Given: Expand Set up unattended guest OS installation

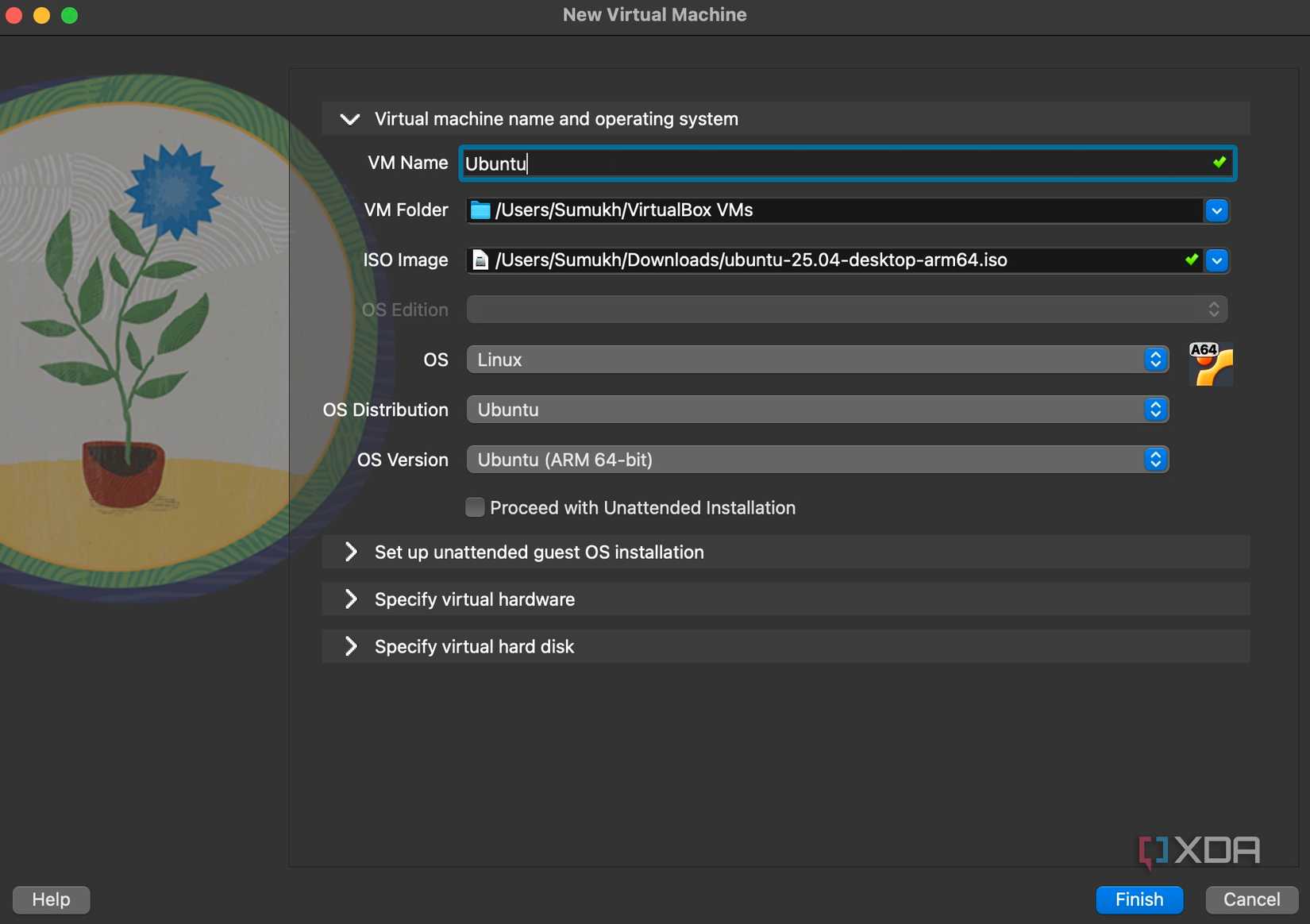Looking at the screenshot, I should pyautogui.click(x=786, y=552).
